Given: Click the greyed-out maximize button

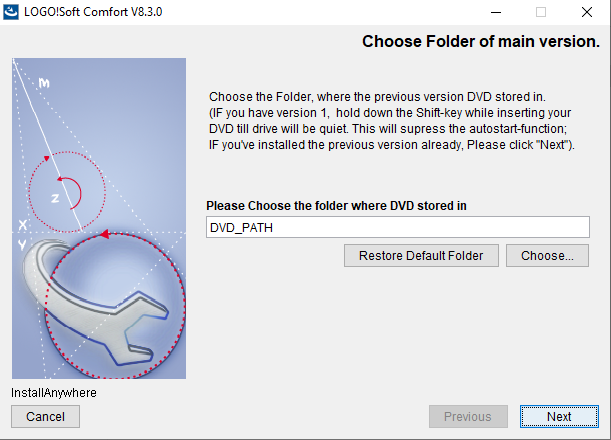Looking at the screenshot, I should click(x=541, y=12).
